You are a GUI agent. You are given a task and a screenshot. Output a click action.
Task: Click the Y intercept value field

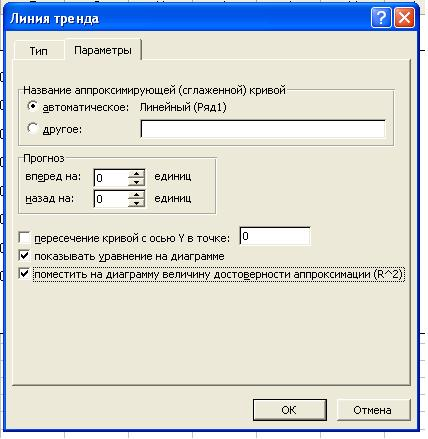275,236
